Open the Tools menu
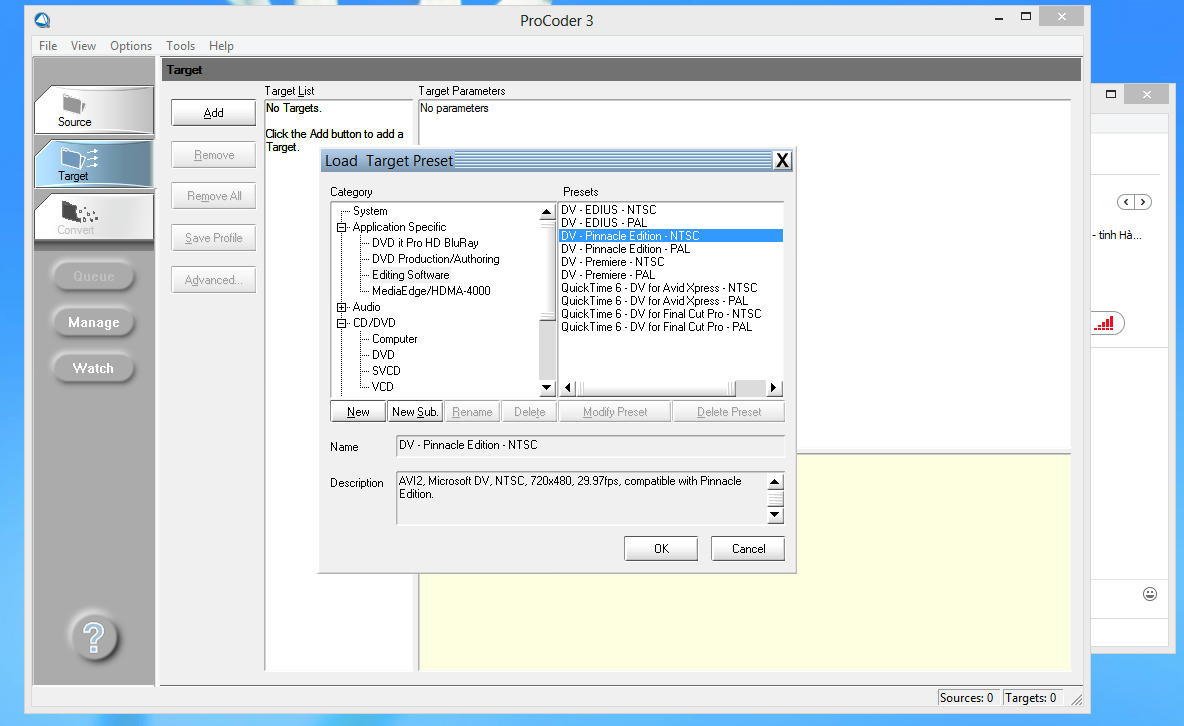 [x=180, y=46]
